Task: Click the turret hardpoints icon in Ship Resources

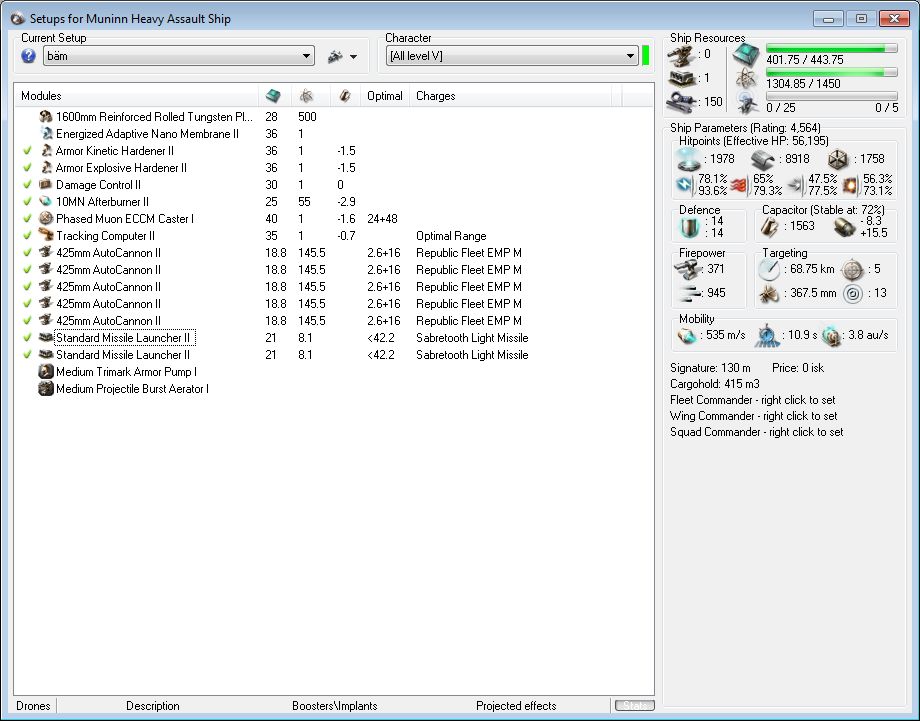Action: 681,55
